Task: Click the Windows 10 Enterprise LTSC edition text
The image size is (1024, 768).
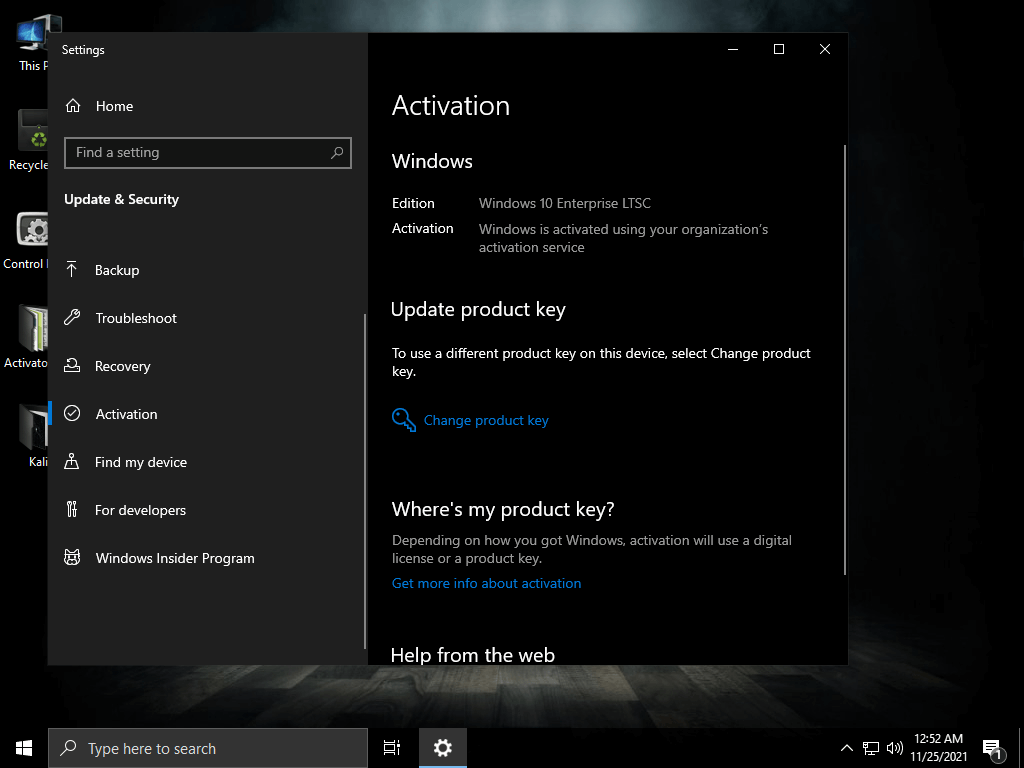Action: tap(564, 203)
